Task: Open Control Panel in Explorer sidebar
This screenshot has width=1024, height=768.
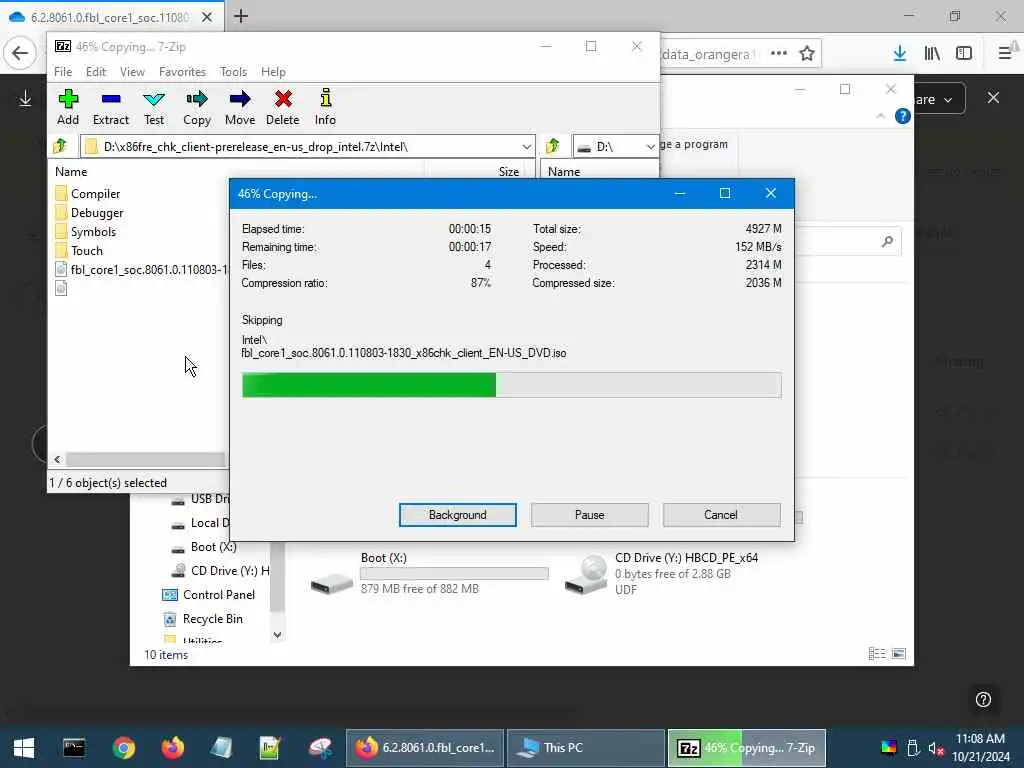Action: click(x=208, y=594)
